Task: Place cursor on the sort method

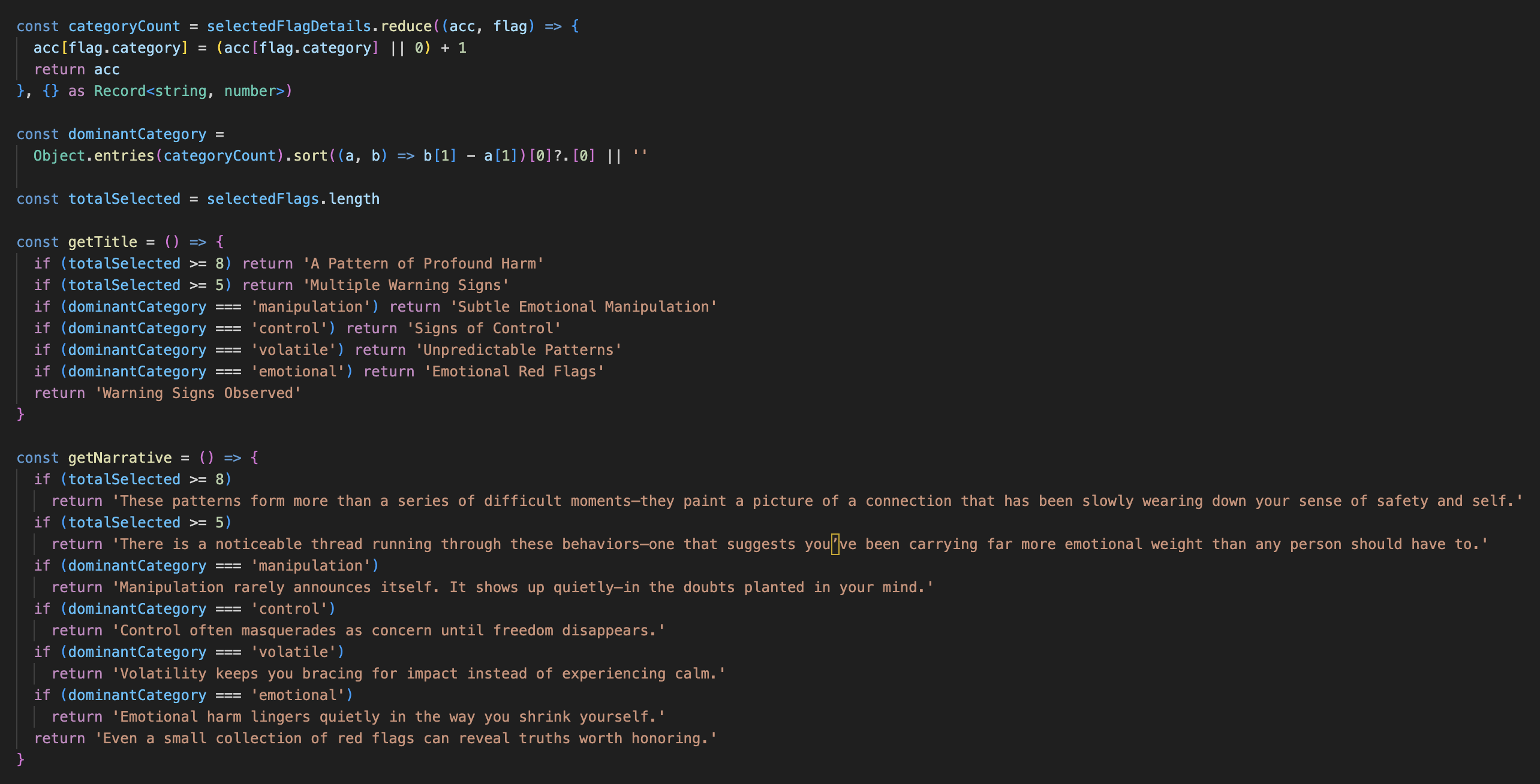Action: (x=310, y=156)
